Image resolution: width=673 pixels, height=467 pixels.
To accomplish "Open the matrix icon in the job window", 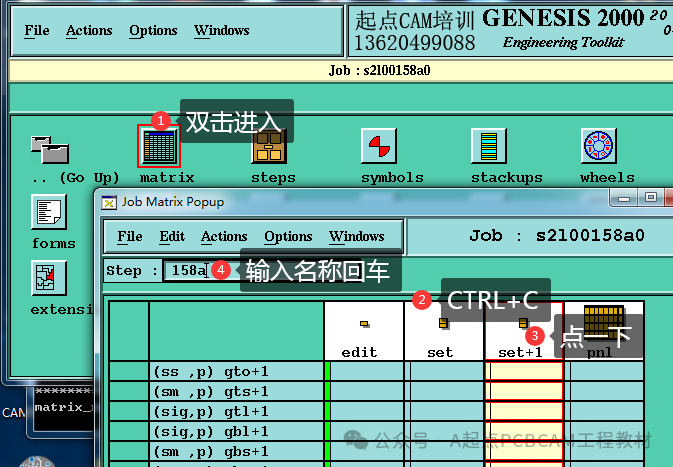I will pos(159,146).
